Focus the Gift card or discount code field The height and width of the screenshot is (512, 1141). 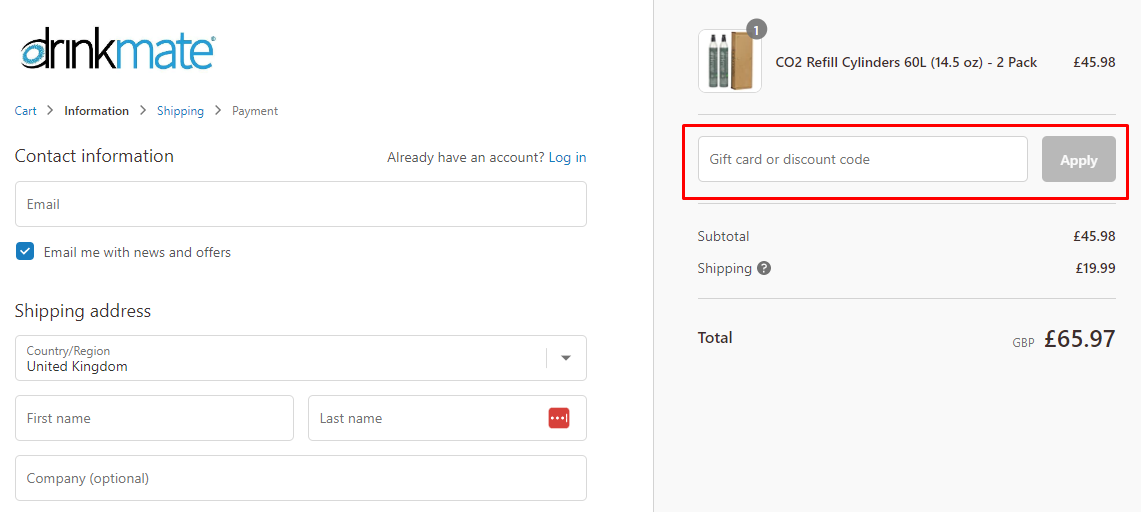[x=863, y=159]
